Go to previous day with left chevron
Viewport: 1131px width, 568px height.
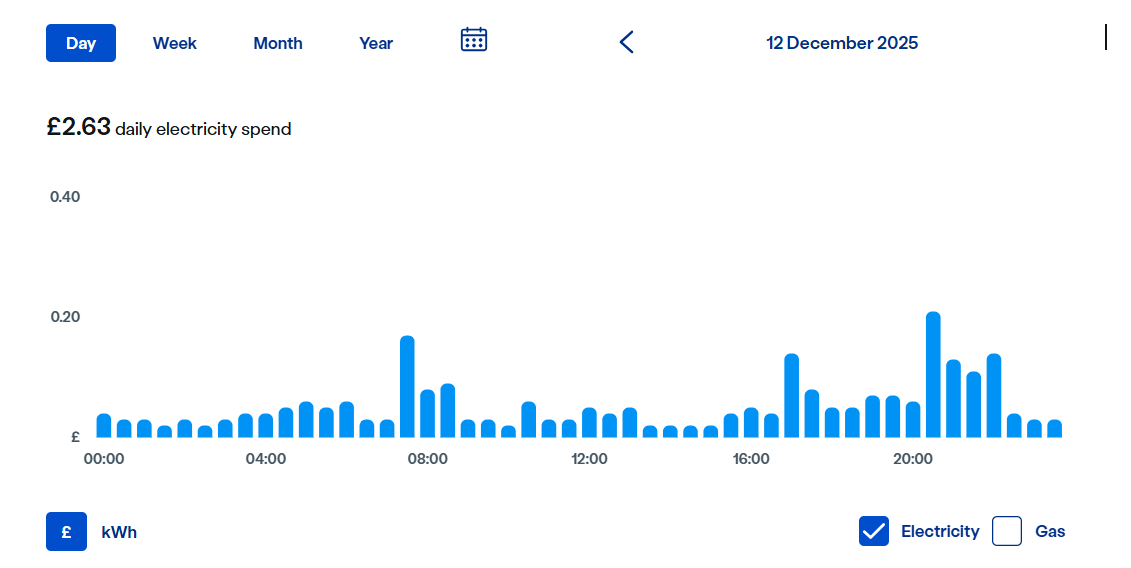coord(627,42)
